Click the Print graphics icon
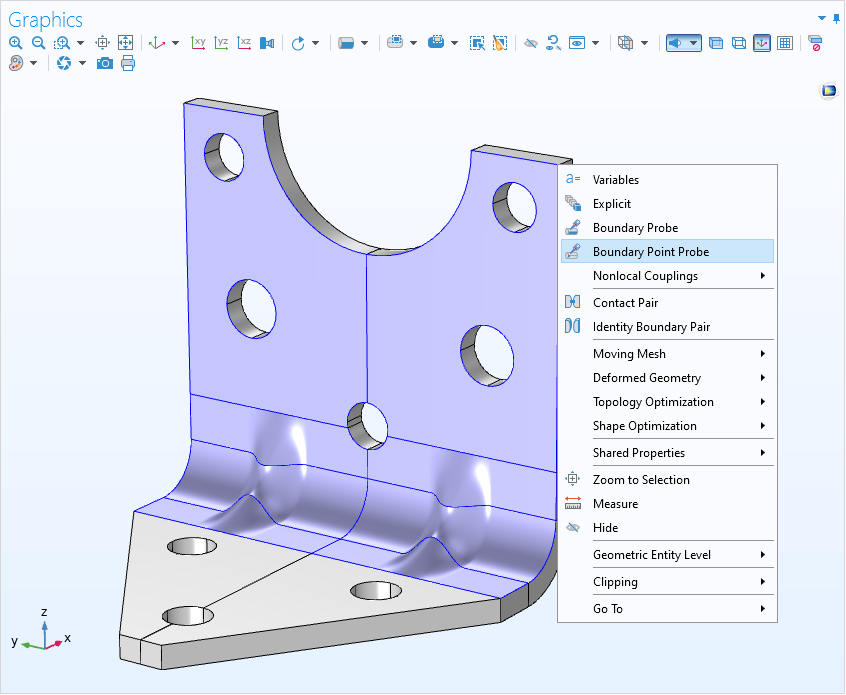Viewport: 846px width, 695px height. tap(128, 63)
